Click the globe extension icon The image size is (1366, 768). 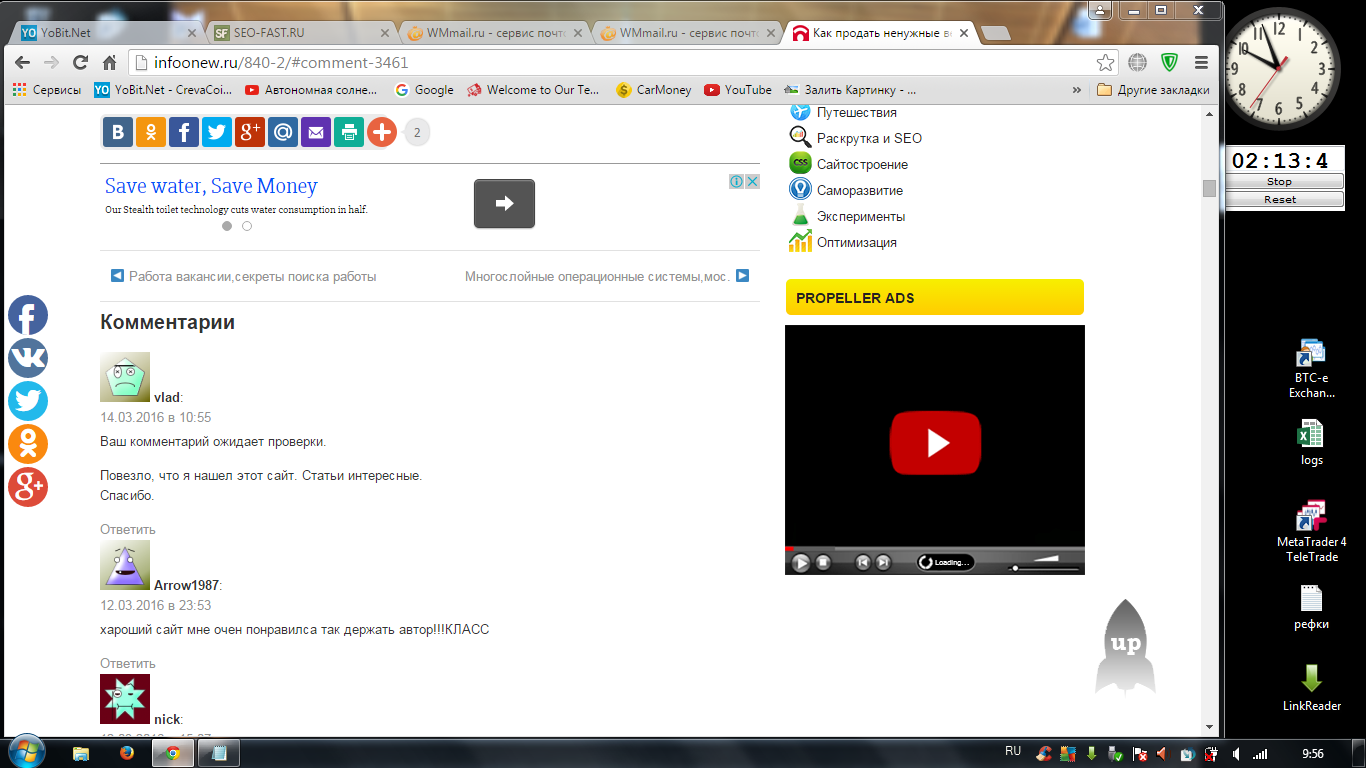pyautogui.click(x=1137, y=62)
